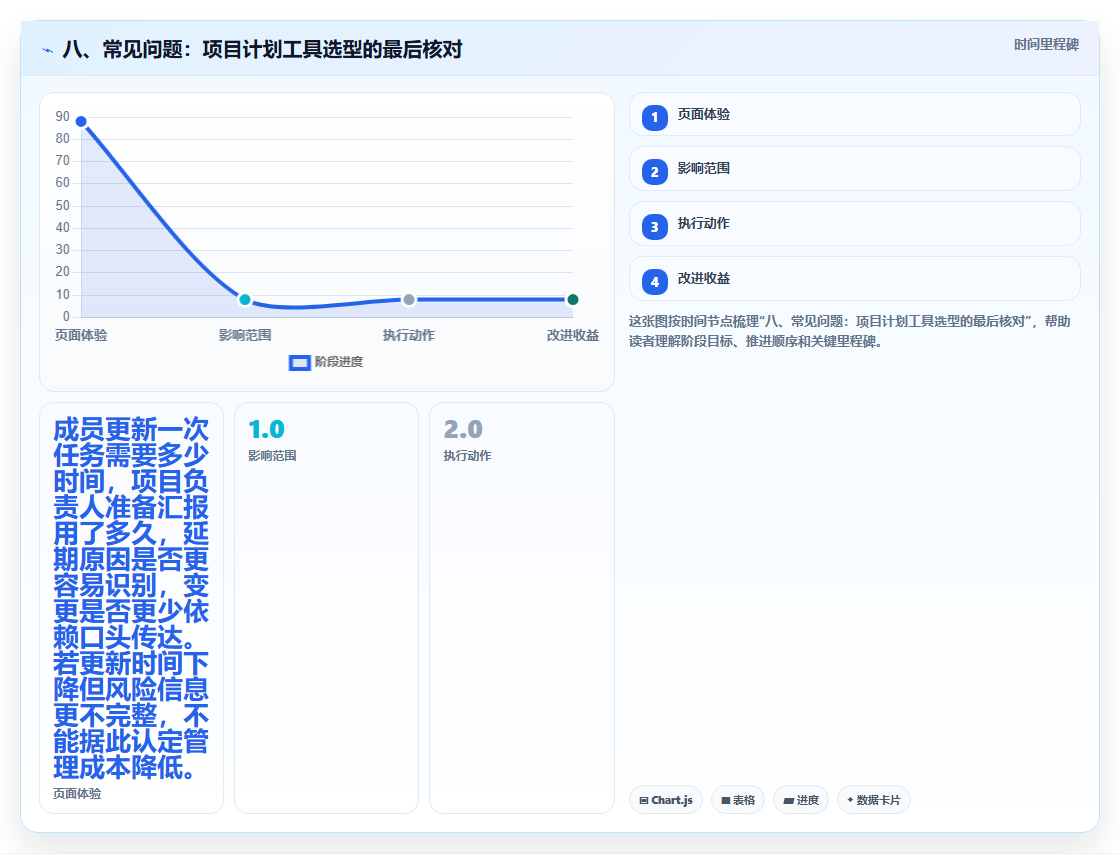This screenshot has width=1120, height=854.
Task: Click the 0 y-axis tick label
Action: [66, 316]
